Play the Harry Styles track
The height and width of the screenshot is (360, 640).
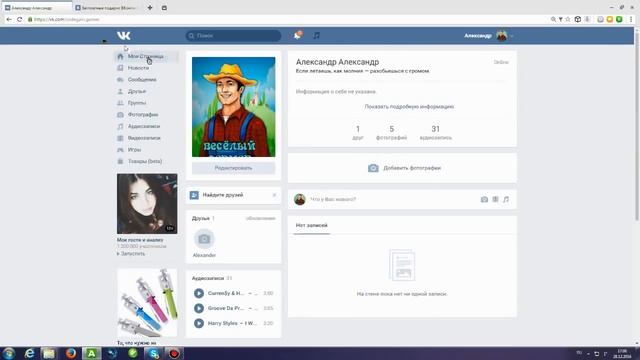pos(199,323)
